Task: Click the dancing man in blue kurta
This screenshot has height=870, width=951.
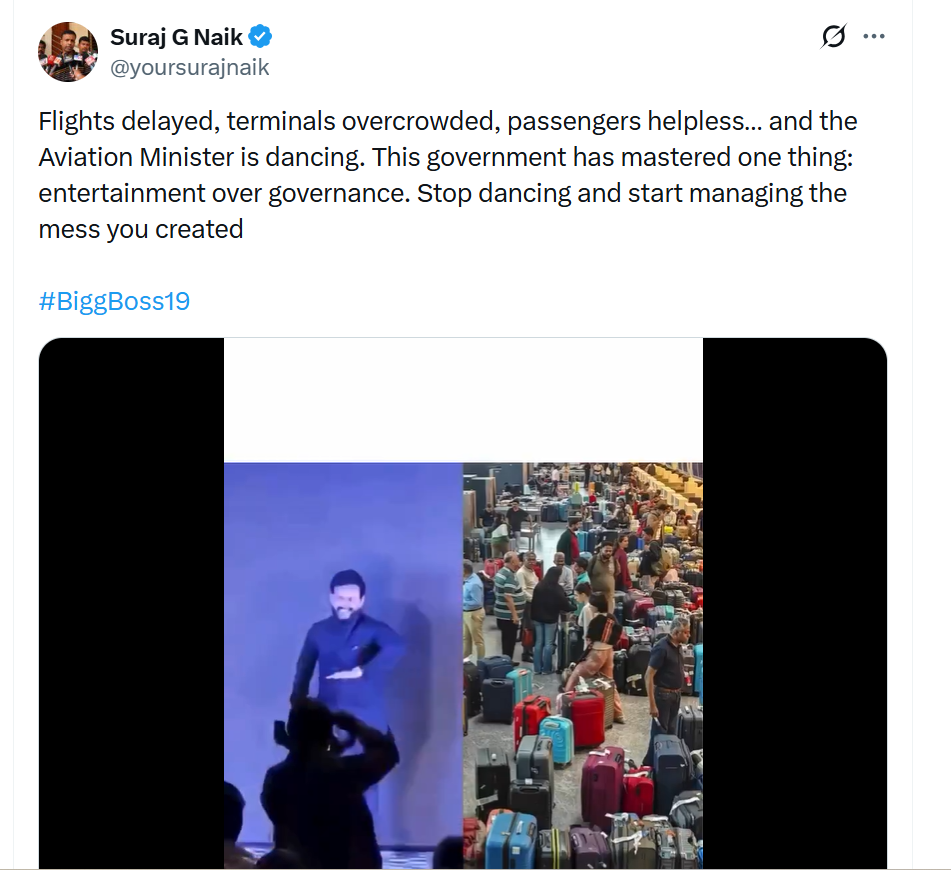Action: pos(350,640)
